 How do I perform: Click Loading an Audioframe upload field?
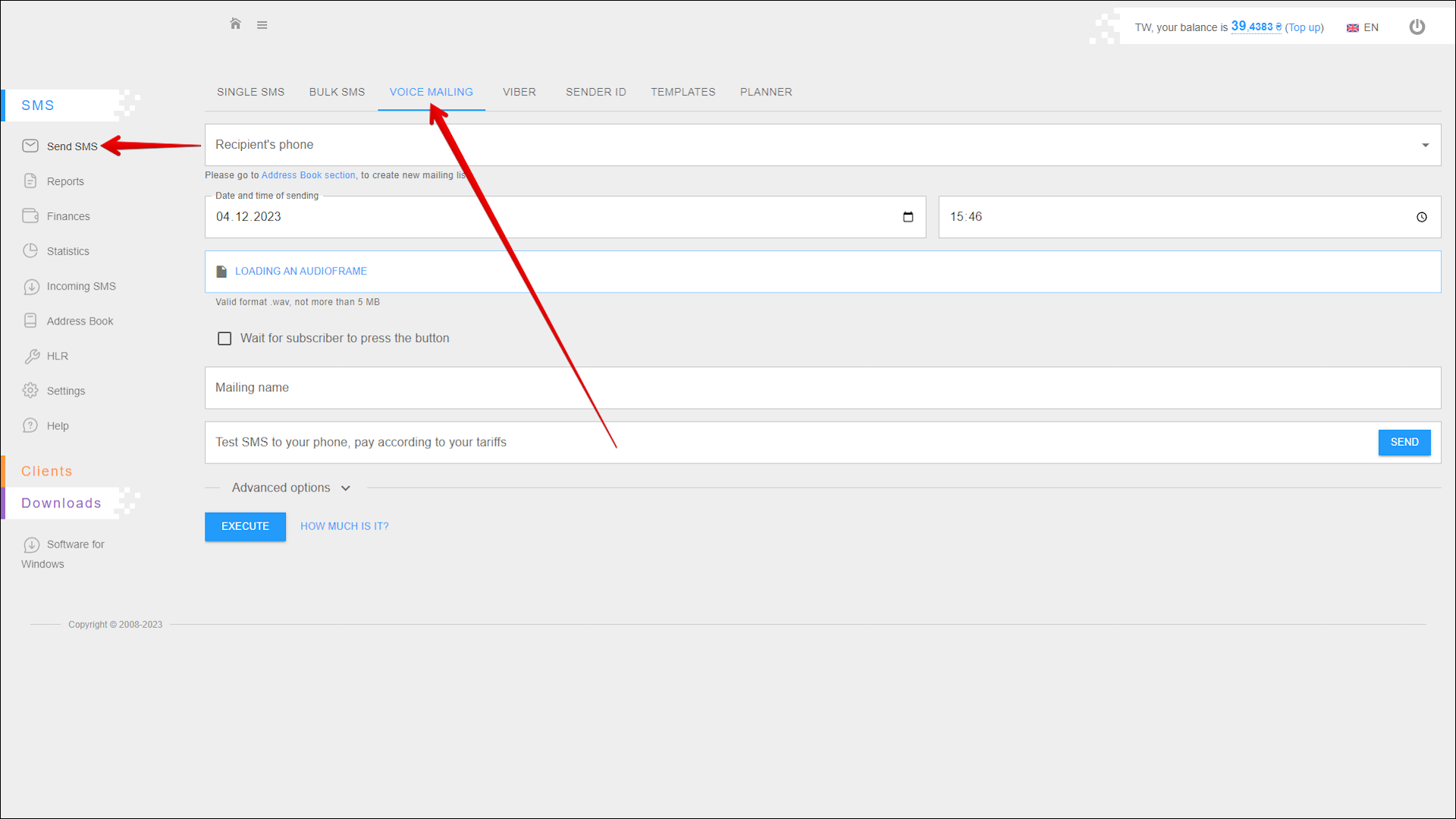pyautogui.click(x=300, y=271)
